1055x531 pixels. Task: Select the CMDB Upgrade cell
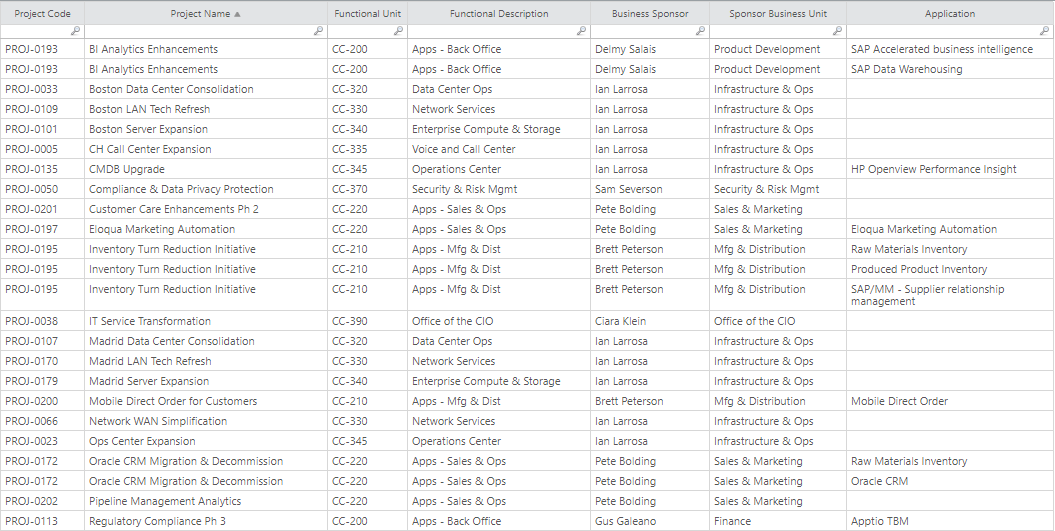tap(206, 169)
